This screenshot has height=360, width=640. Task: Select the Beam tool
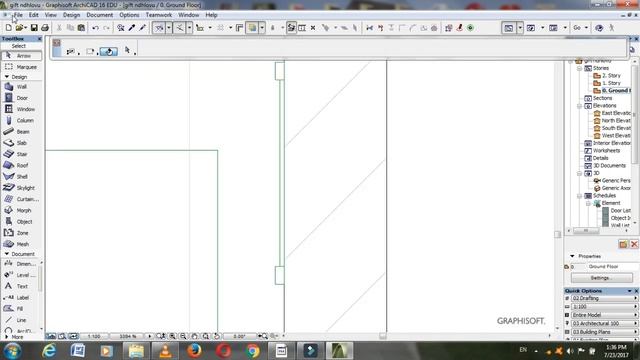21,132
